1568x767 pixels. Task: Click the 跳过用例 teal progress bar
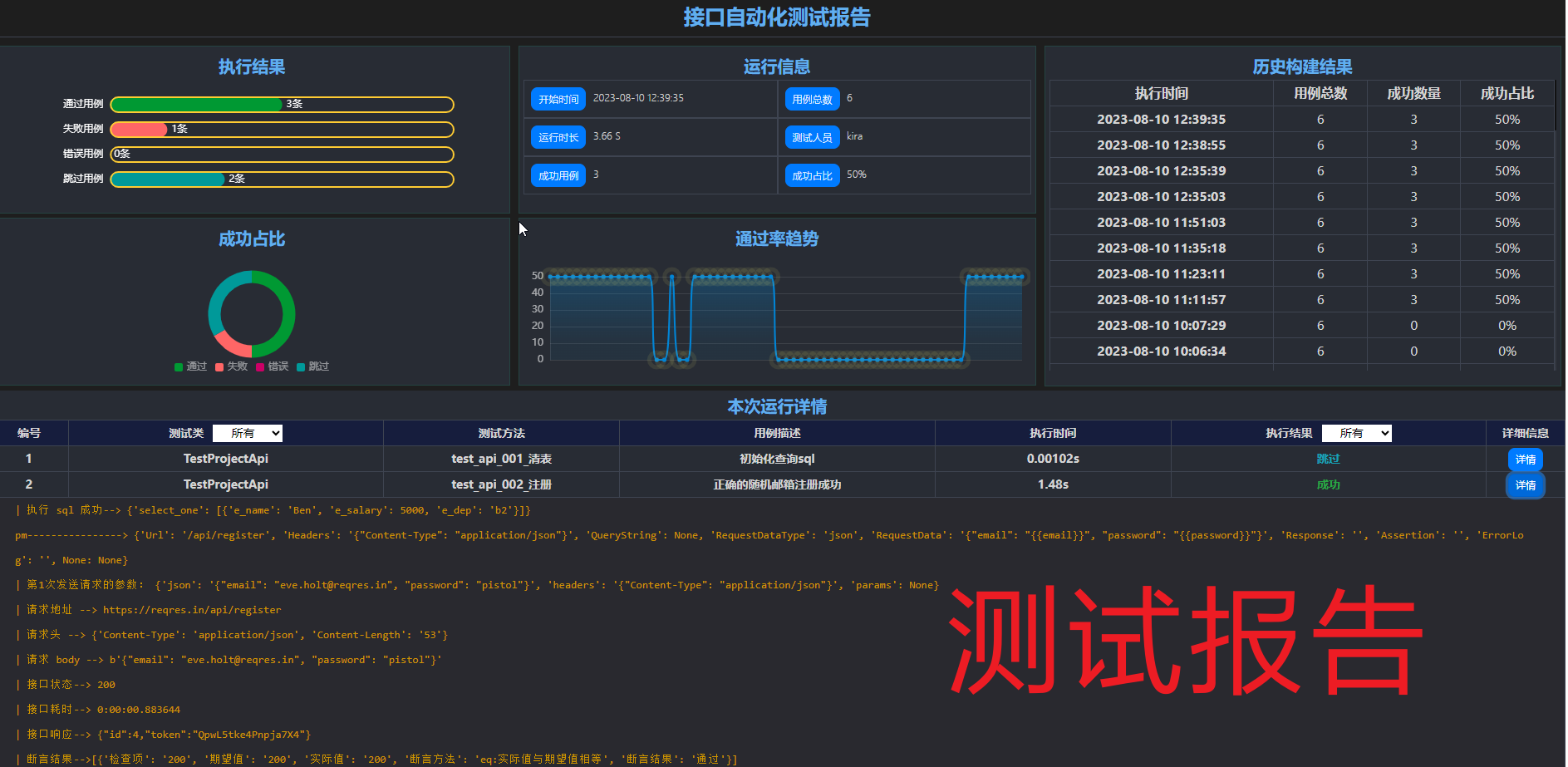point(168,179)
